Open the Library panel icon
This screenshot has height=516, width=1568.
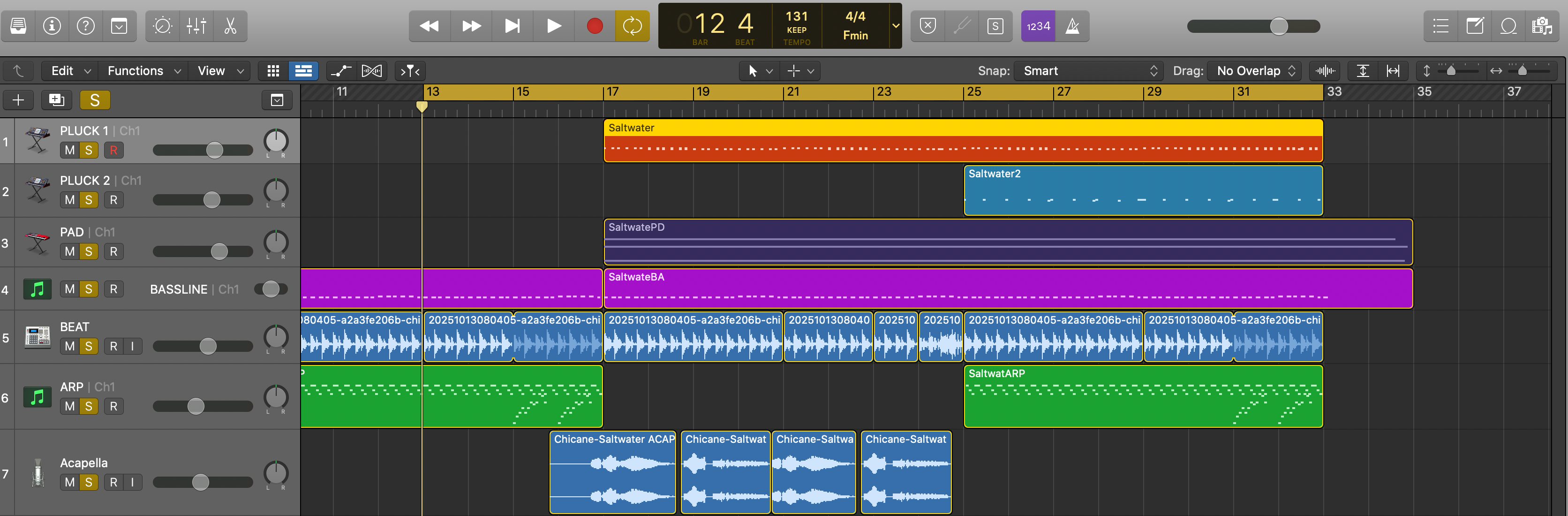[x=18, y=26]
